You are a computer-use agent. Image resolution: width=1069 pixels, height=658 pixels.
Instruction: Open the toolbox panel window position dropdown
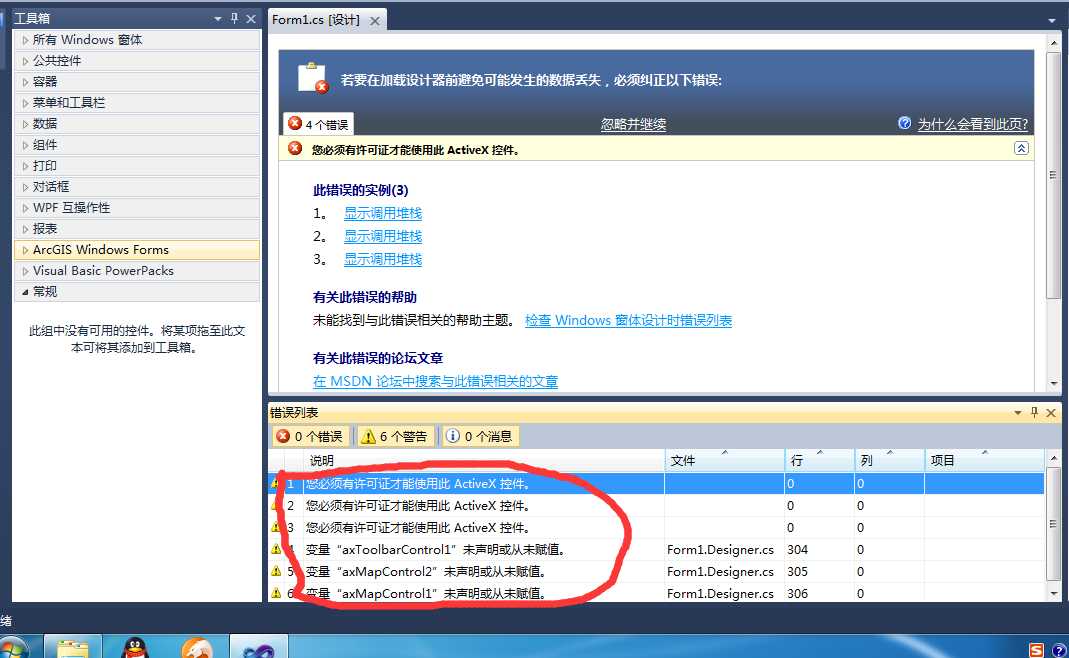tap(217, 19)
